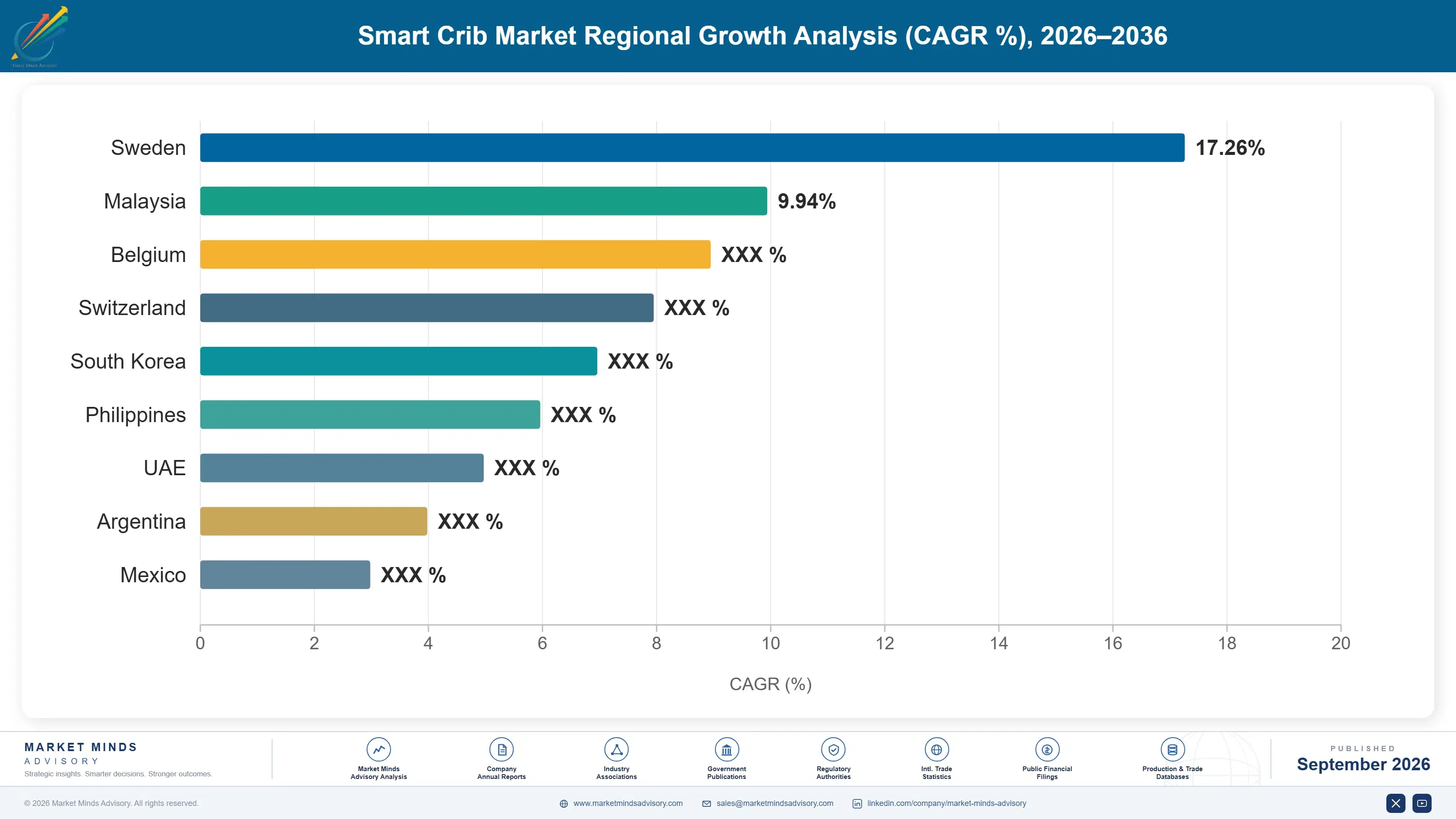The image size is (1456, 819).
Task: Click the Philippines axis label
Action: coord(136,415)
